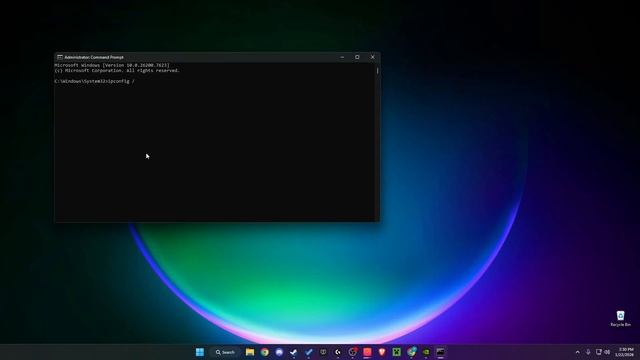Screen dimensions: 640x360
Task: Open the red square app on the taskbar
Action: pos(367,352)
